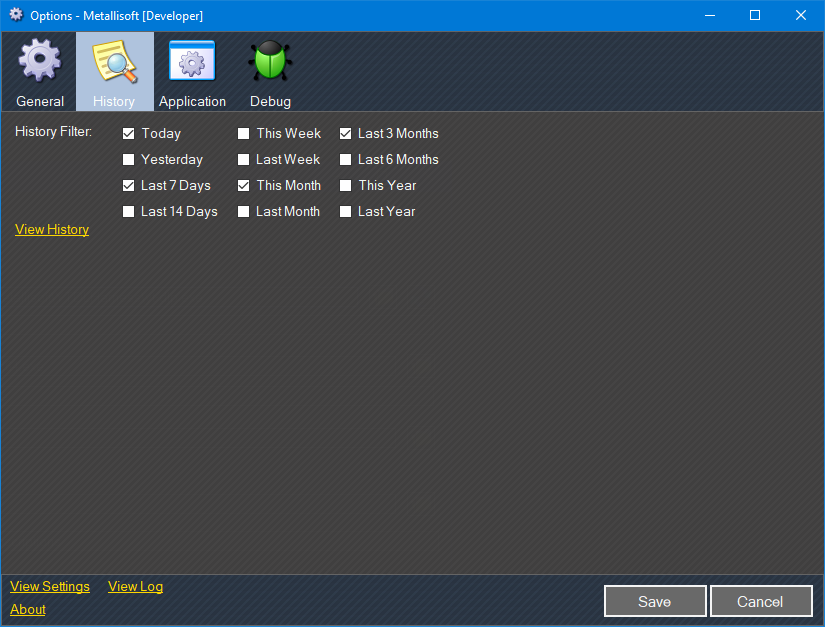825x627 pixels.
Task: Check the Last 14 Days box
Action: (x=128, y=211)
